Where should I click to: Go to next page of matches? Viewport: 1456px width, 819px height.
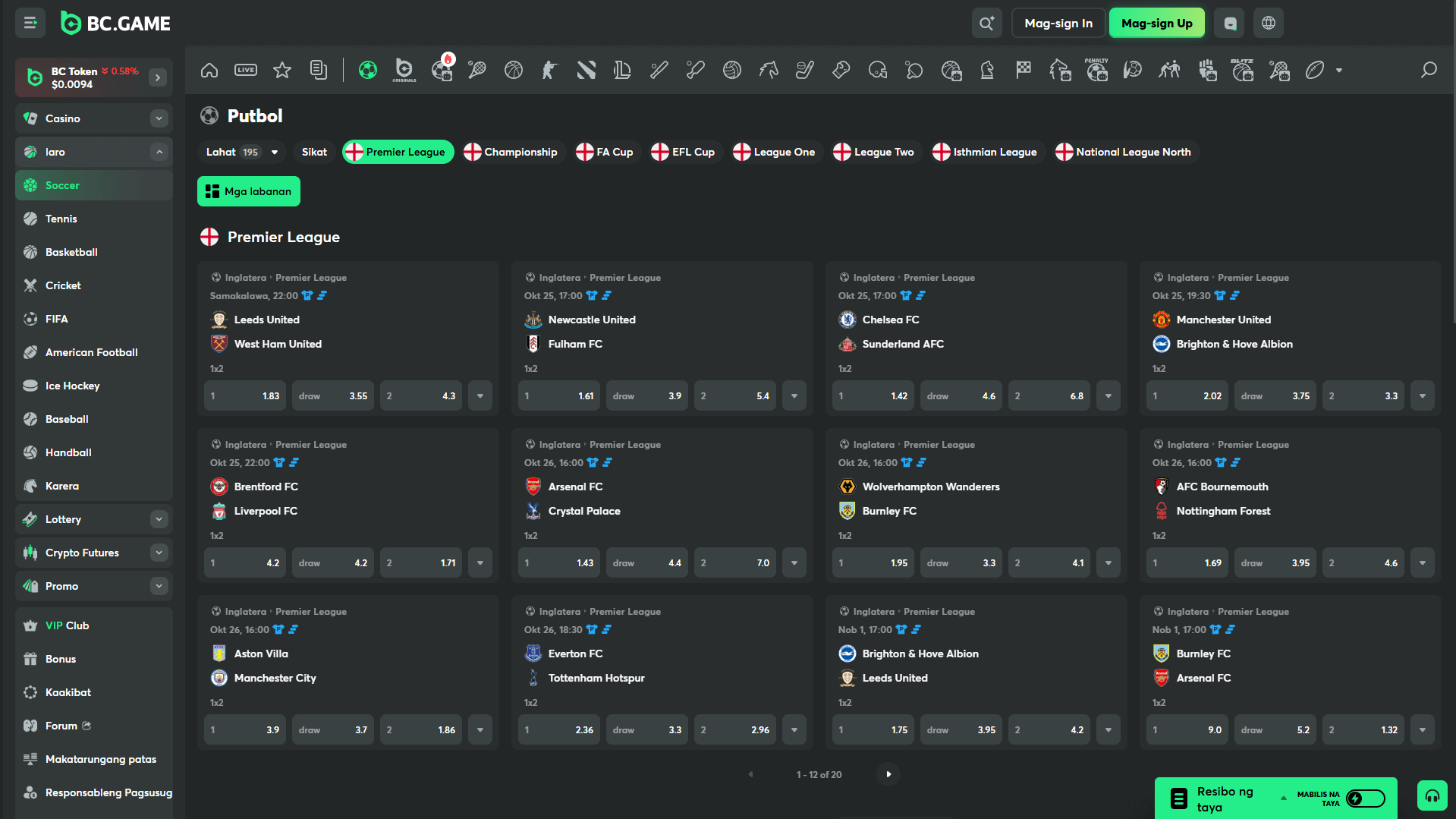click(888, 774)
